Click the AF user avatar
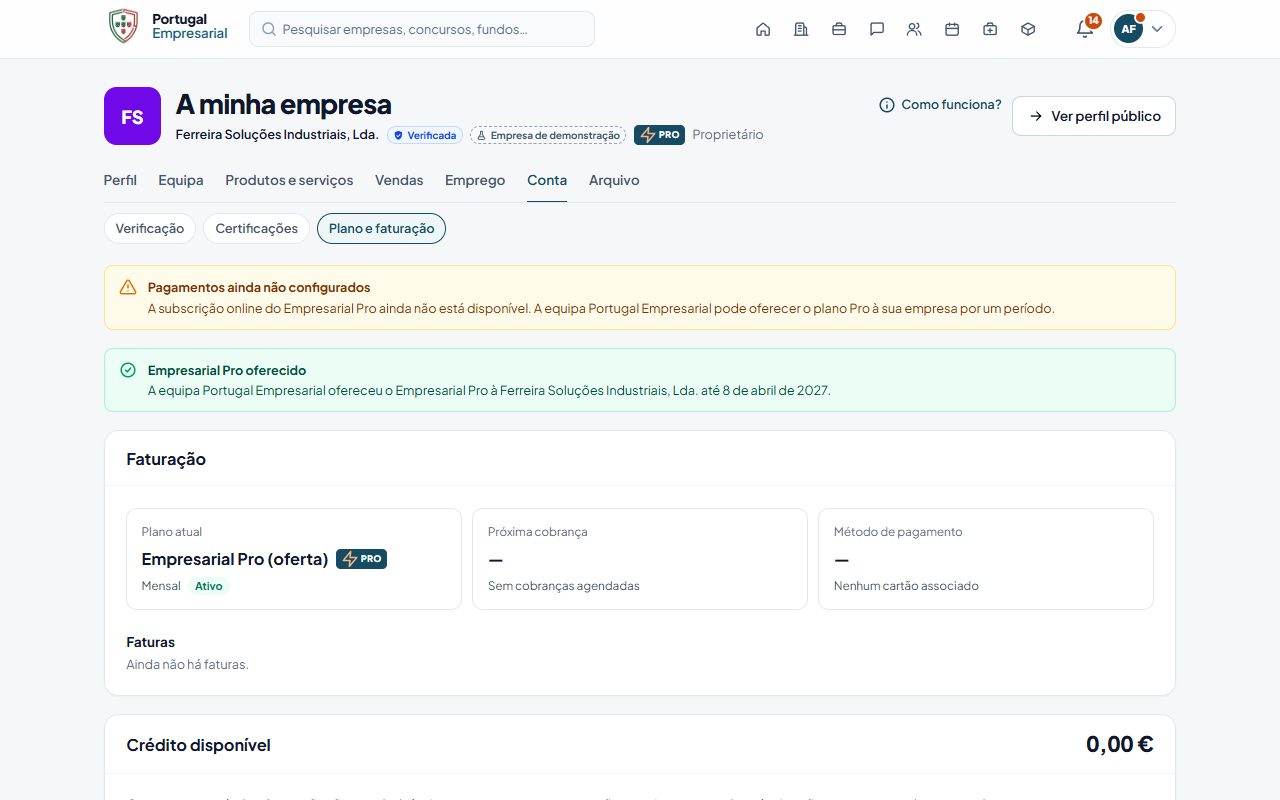Viewport: 1280px width, 800px height. (x=1128, y=29)
